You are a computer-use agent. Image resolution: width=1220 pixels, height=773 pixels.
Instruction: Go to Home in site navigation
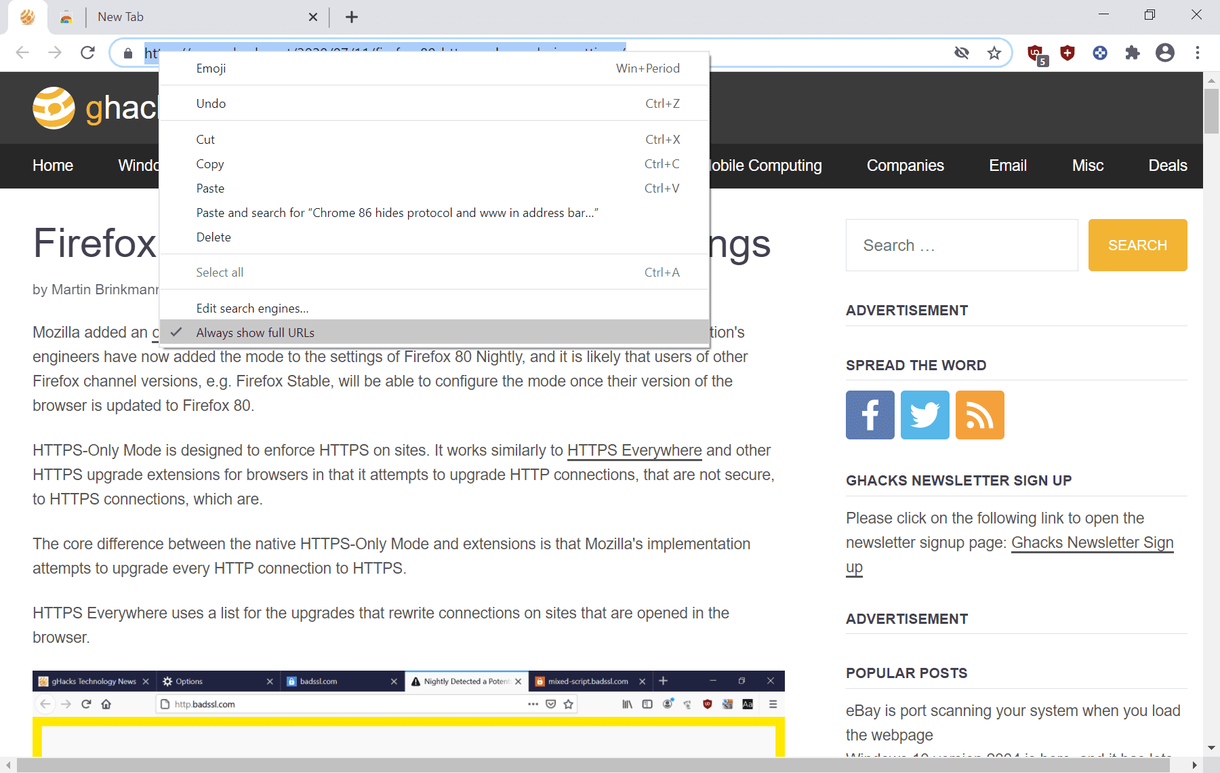pos(53,166)
